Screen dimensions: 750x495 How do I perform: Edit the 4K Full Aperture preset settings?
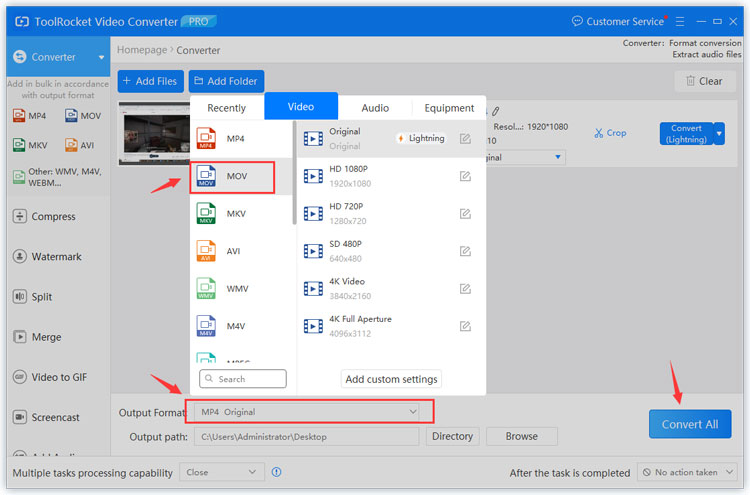pyautogui.click(x=465, y=326)
